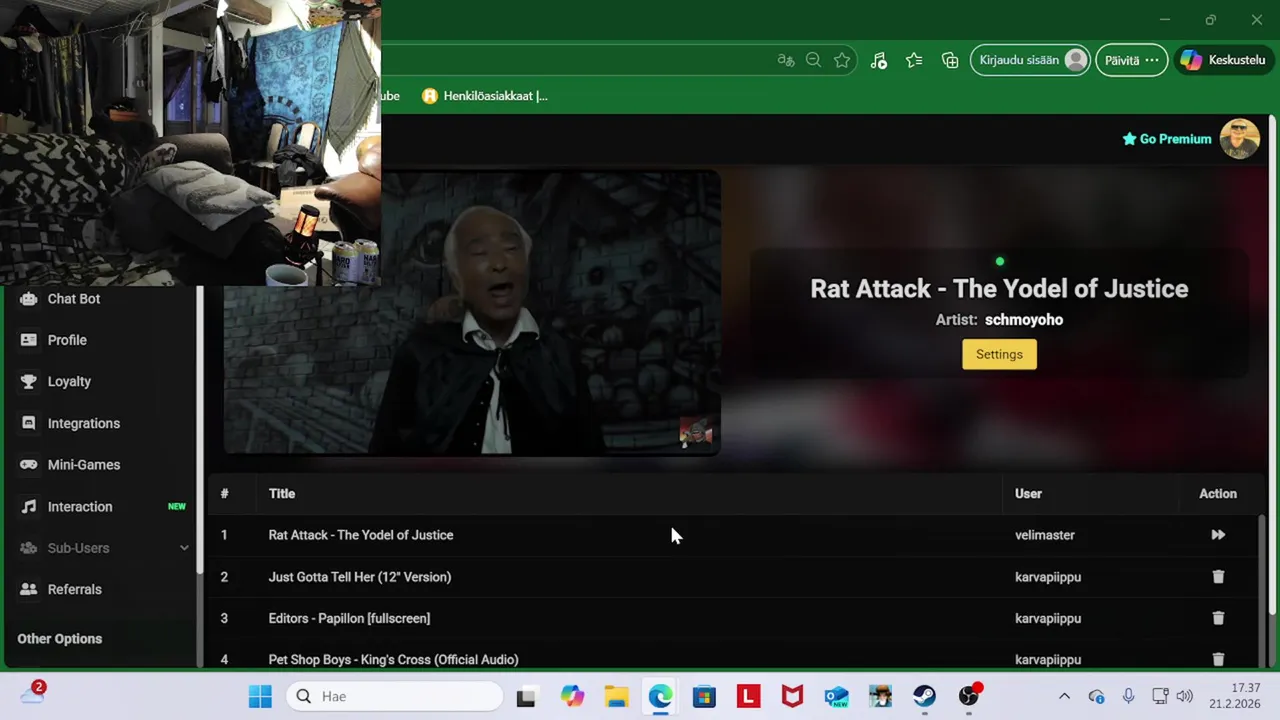Image resolution: width=1280 pixels, height=720 pixels.
Task: Click the taskbar volume icon
Action: point(1185,696)
